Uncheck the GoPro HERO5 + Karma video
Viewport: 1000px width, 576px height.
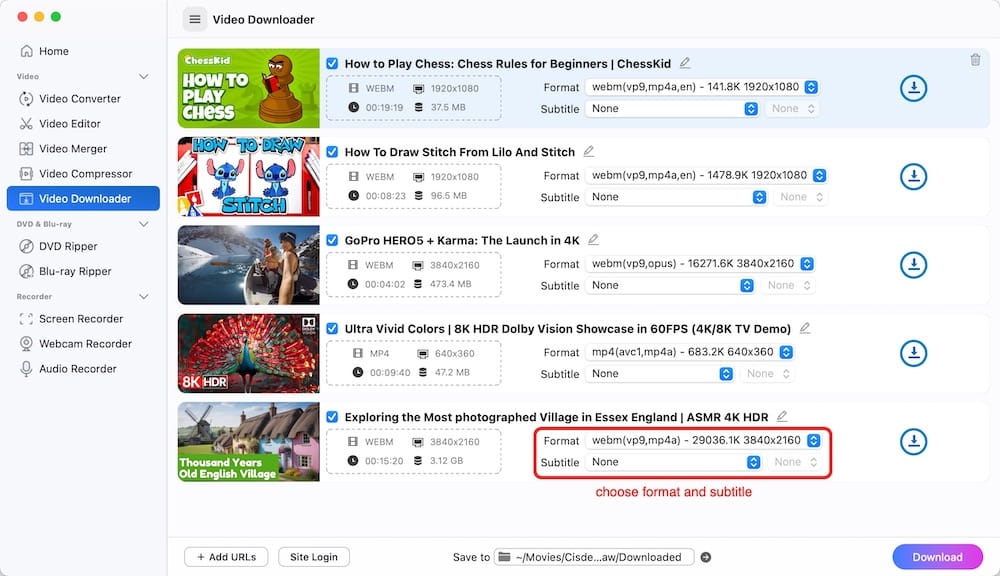click(x=332, y=240)
